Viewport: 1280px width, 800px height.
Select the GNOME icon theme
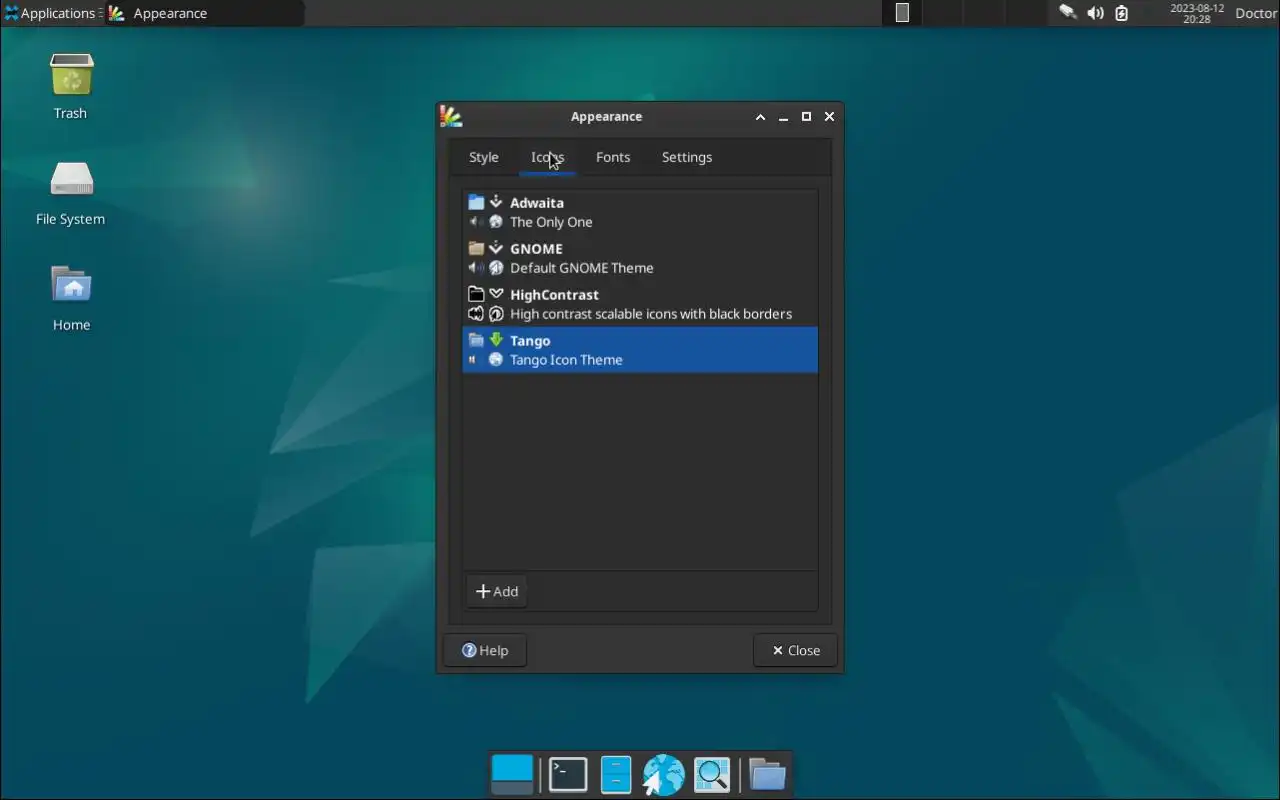[x=640, y=258]
